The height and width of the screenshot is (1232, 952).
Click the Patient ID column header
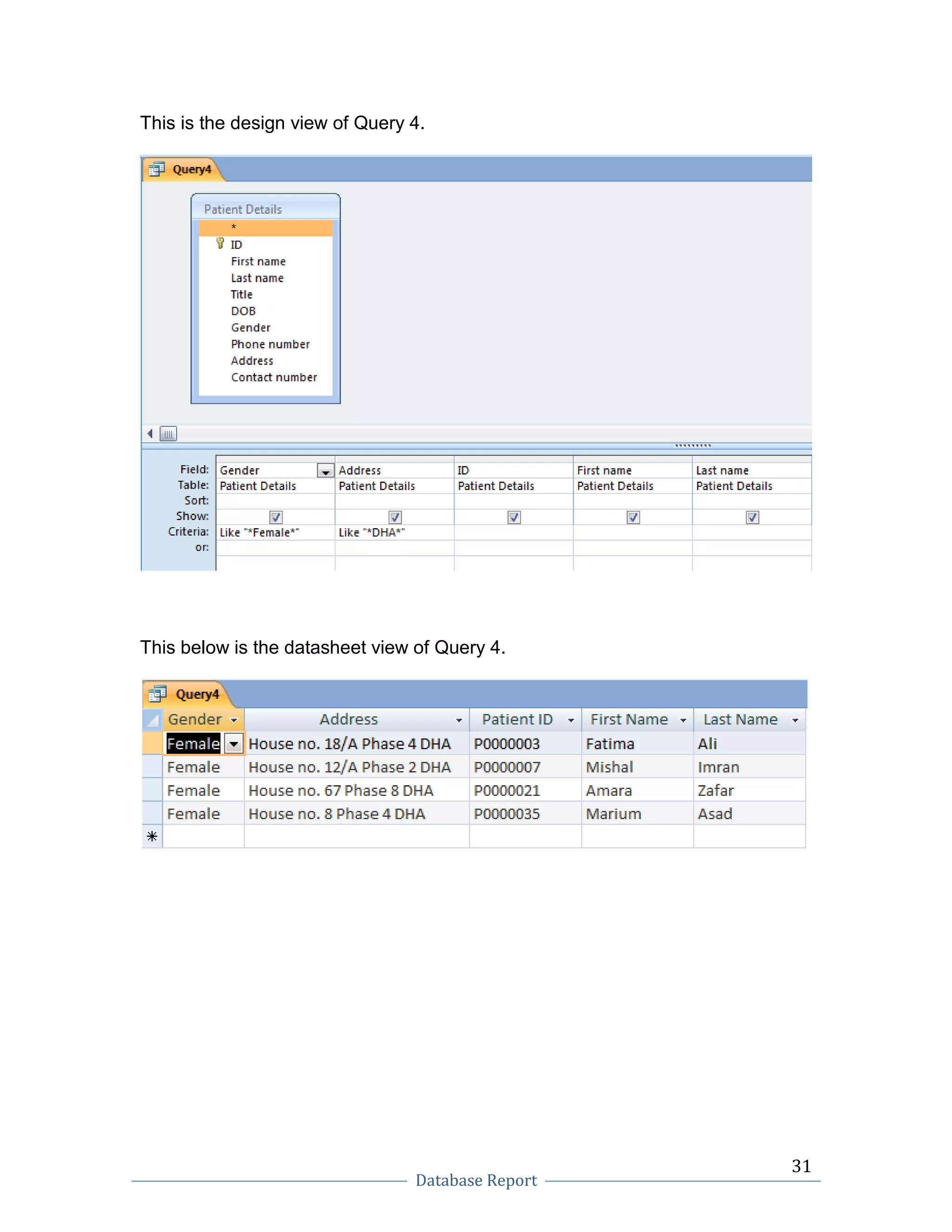click(x=526, y=720)
